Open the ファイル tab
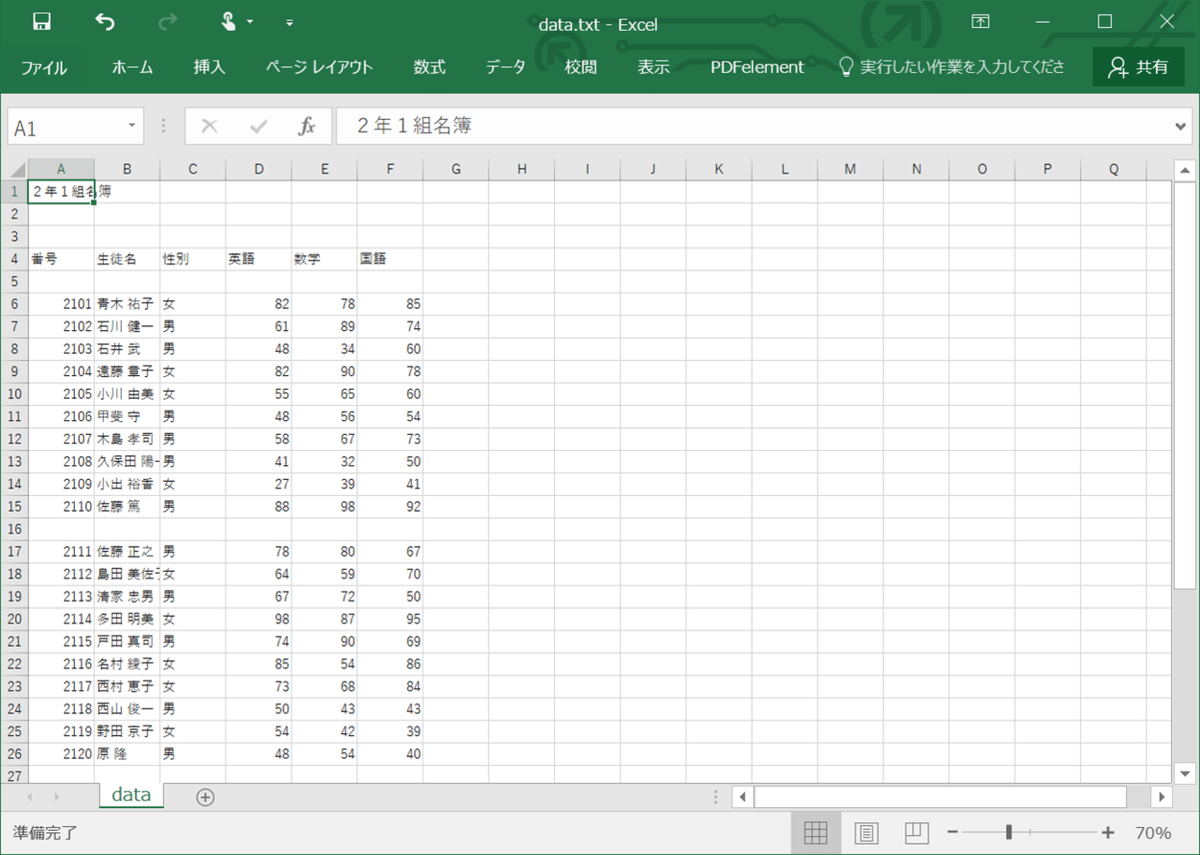 [44, 67]
